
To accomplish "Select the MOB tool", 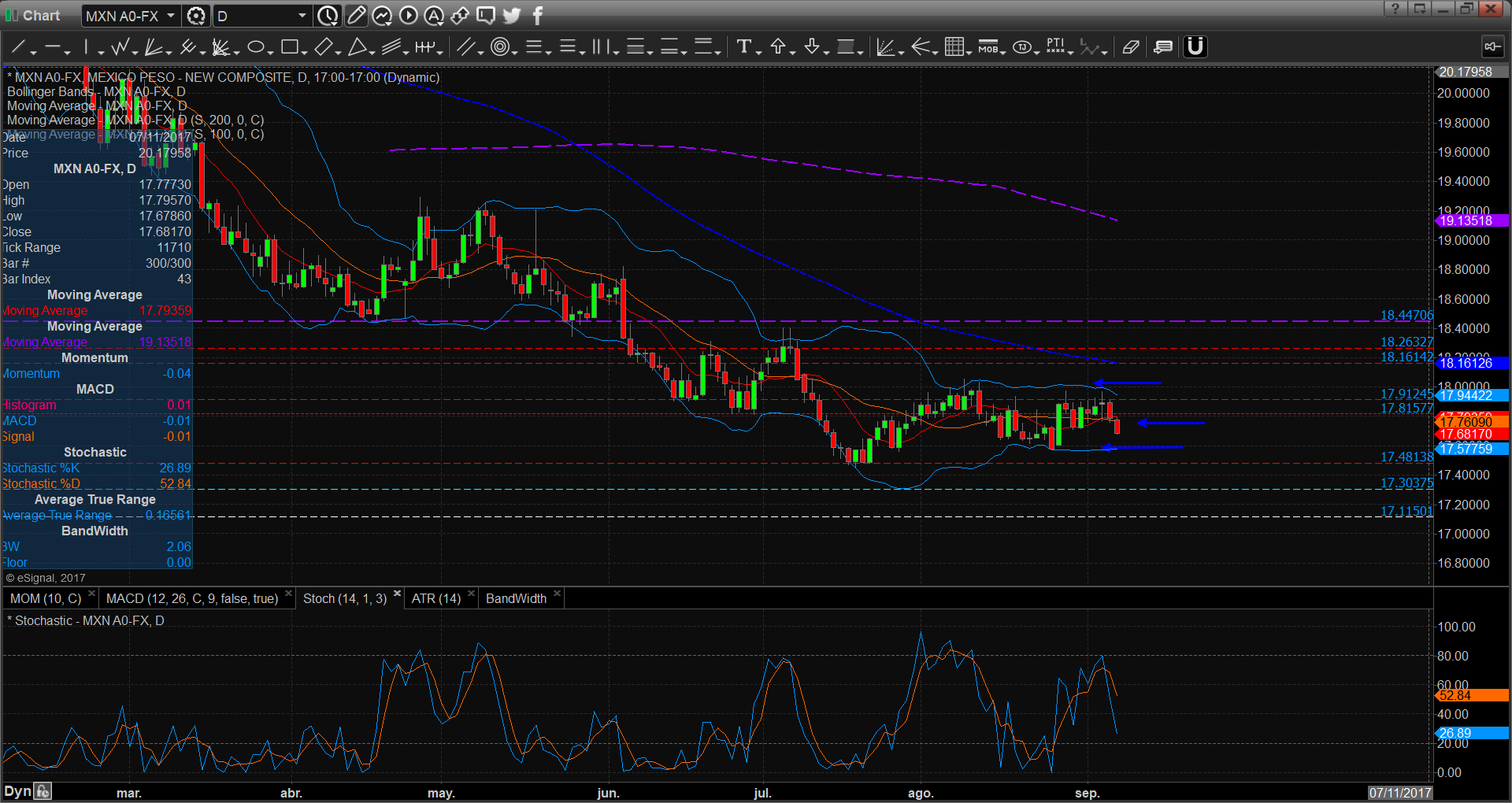I will (x=988, y=46).
